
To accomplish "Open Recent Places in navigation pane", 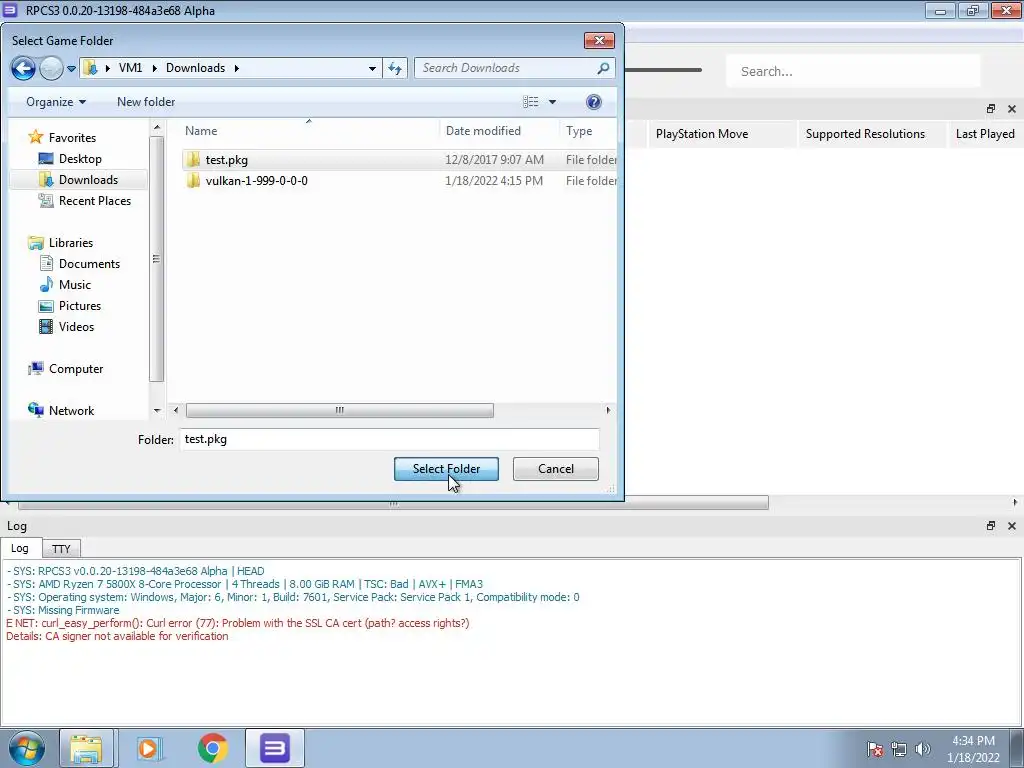I will pyautogui.click(x=95, y=200).
